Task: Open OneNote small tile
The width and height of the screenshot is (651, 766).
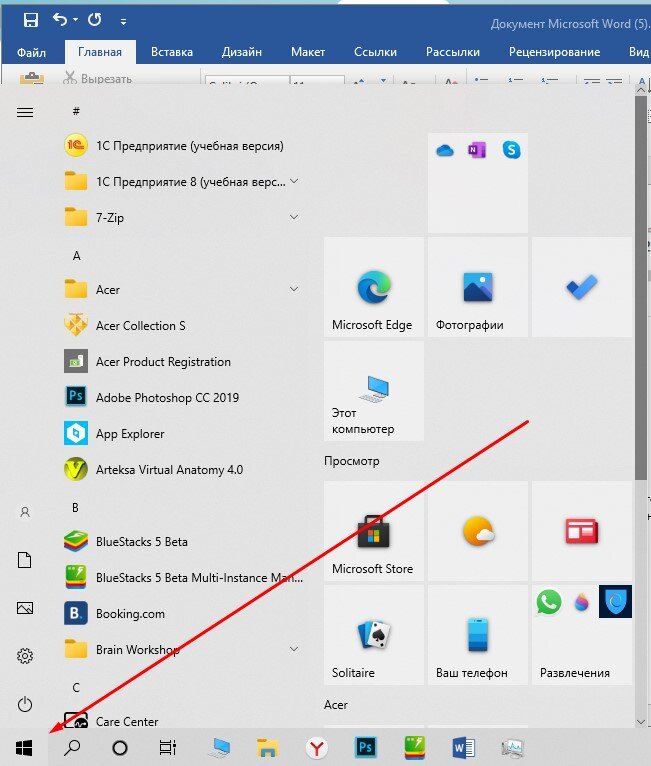Action: tap(477, 150)
